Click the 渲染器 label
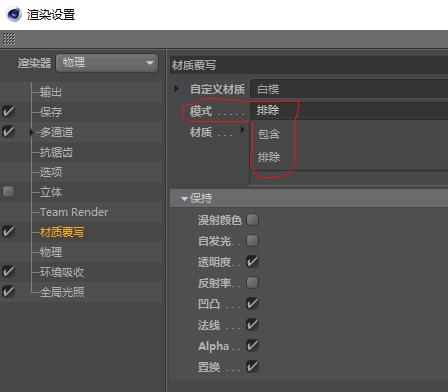Image resolution: width=448 pixels, height=392 pixels. click(34, 63)
